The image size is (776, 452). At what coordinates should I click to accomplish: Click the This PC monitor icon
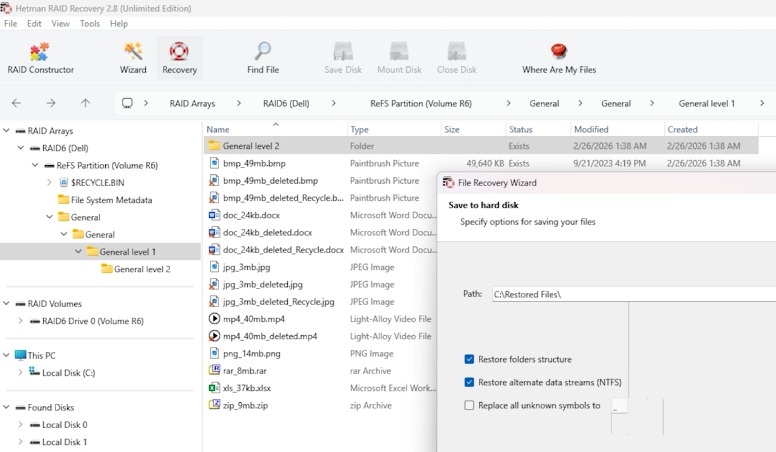(x=20, y=355)
